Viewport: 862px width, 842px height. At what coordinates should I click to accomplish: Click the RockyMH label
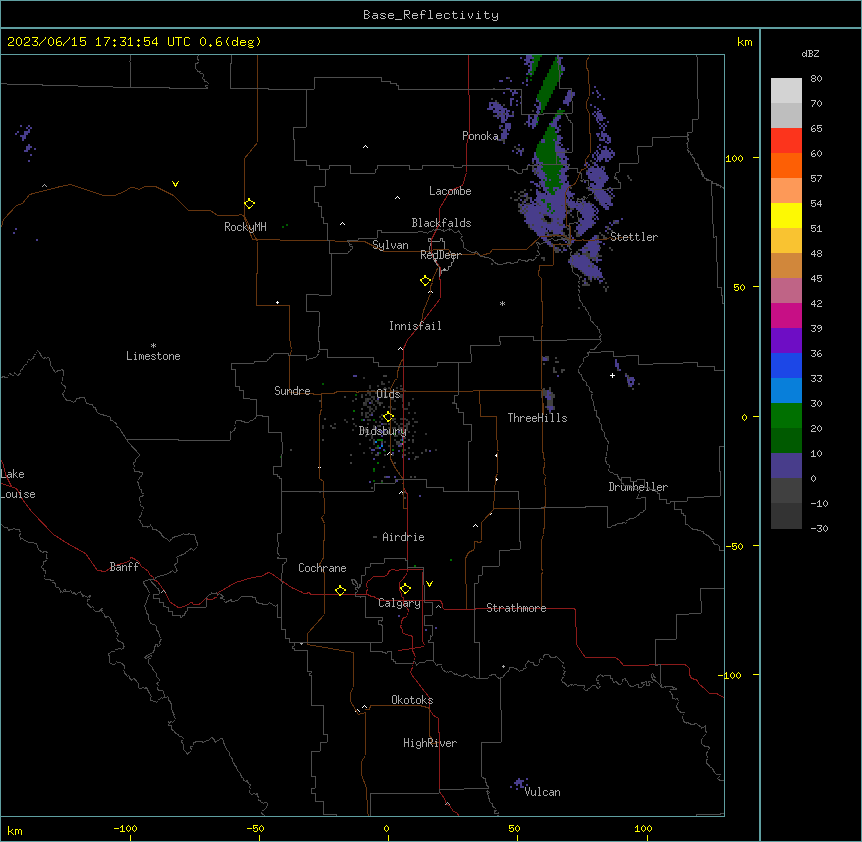[245, 227]
